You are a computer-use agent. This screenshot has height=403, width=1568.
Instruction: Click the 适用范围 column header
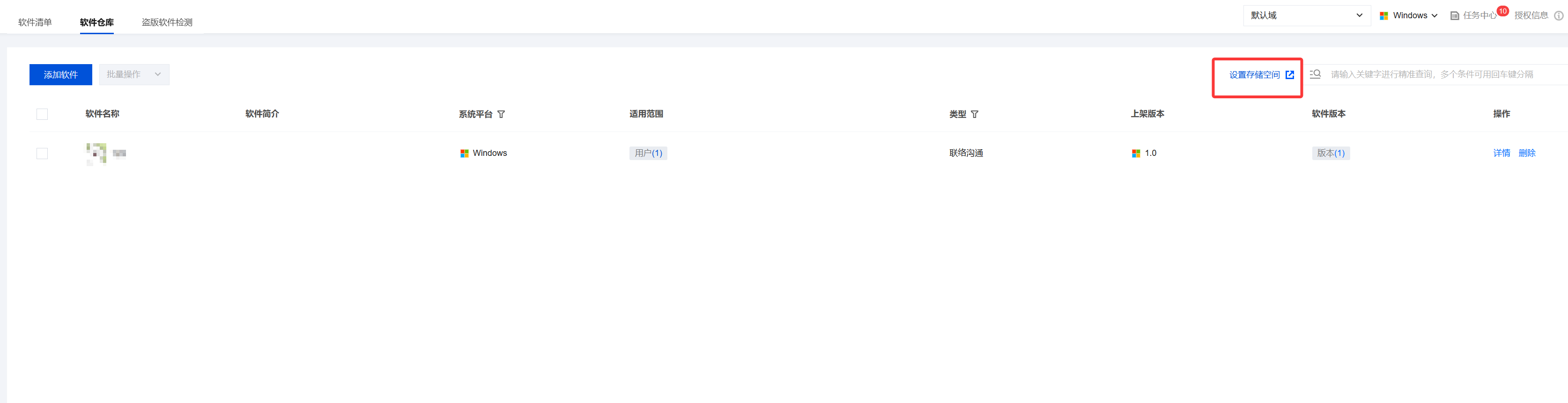[x=646, y=114]
